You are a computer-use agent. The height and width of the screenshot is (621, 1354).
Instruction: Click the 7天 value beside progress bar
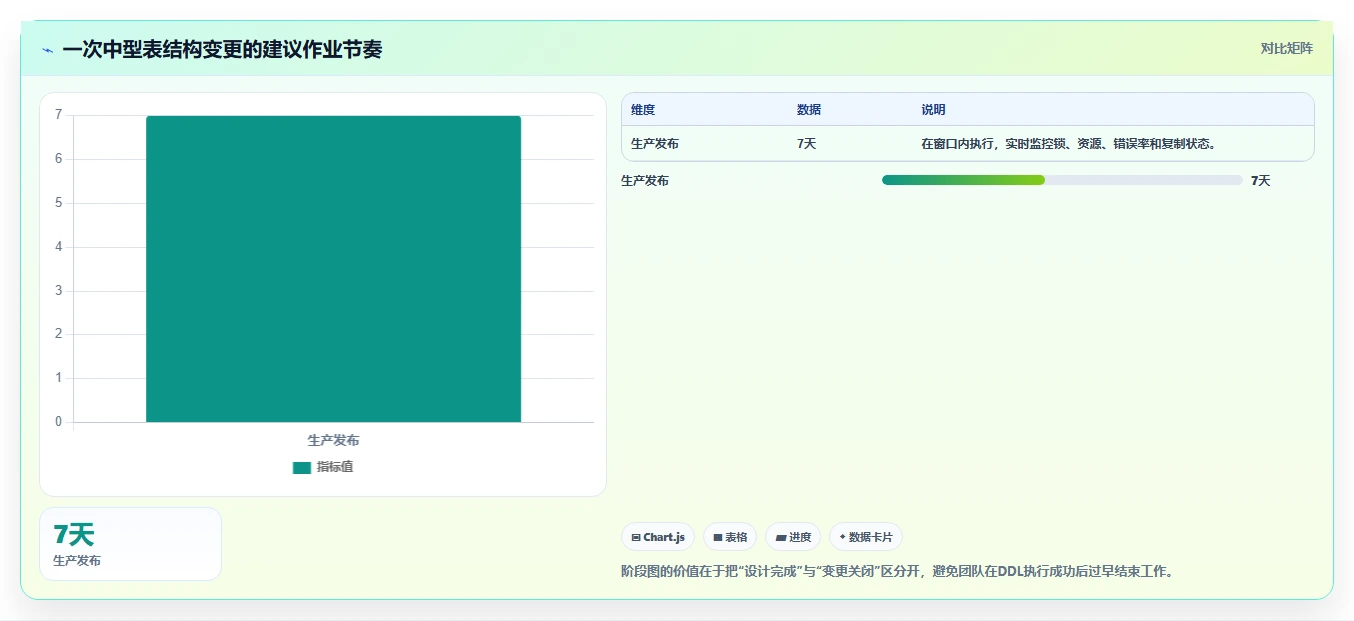(1260, 181)
